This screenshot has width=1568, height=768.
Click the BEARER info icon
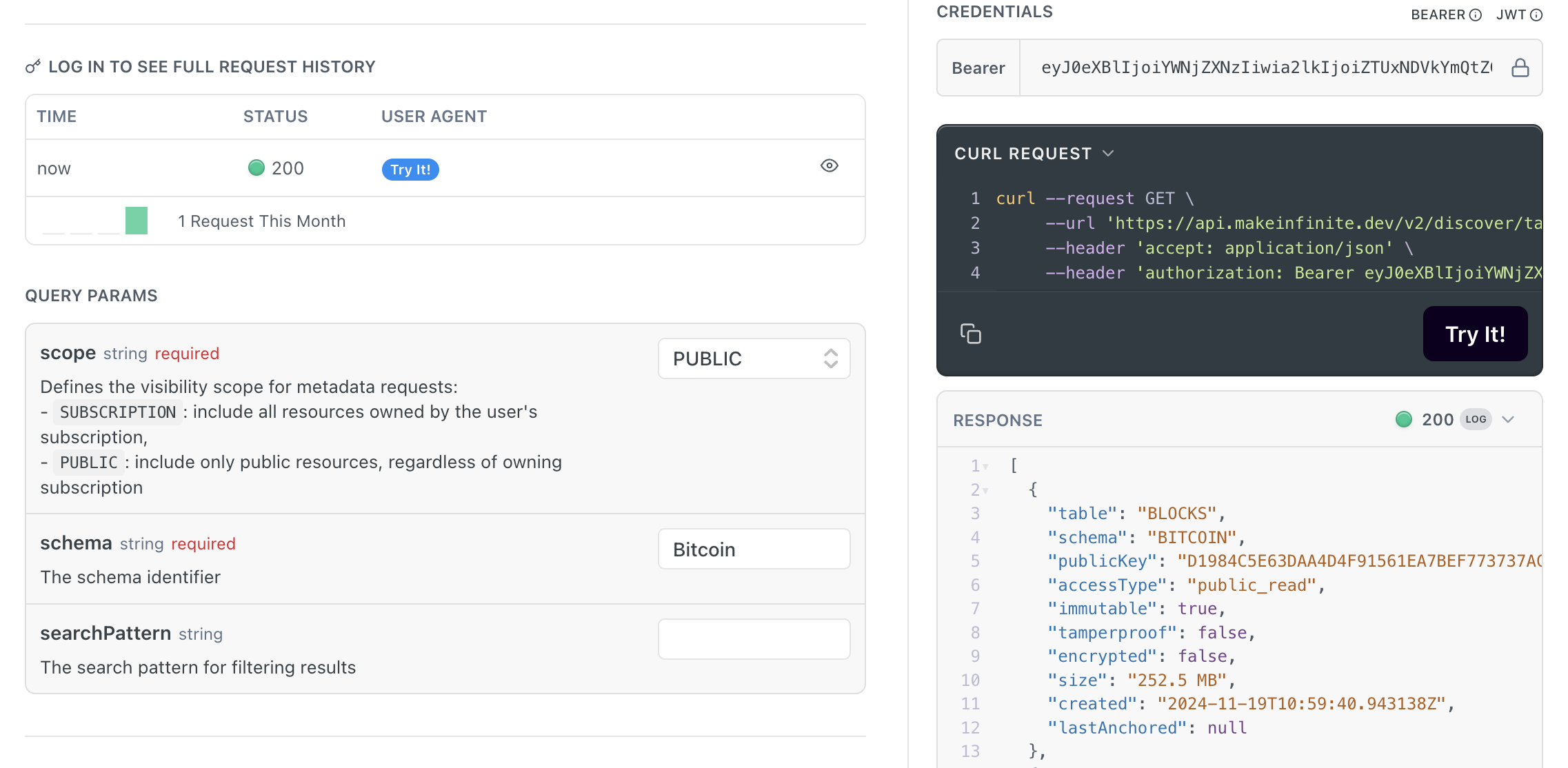(1476, 15)
